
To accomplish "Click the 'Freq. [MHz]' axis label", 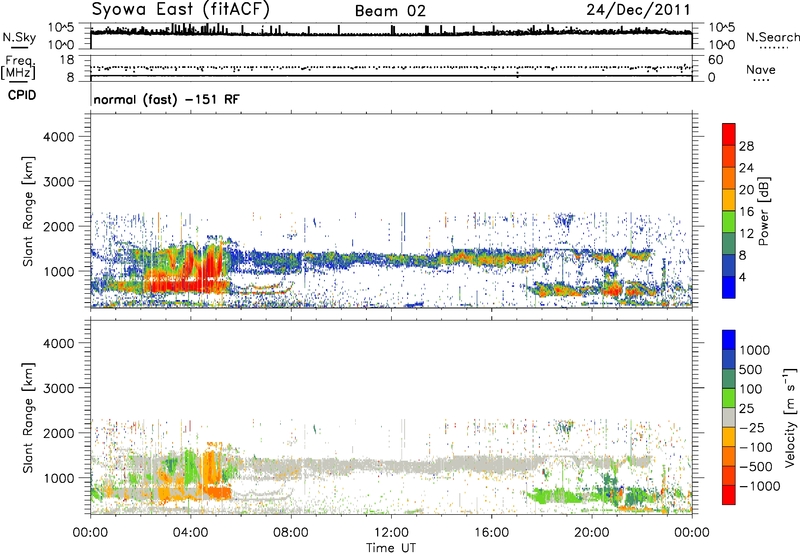I will (x=18, y=68).
